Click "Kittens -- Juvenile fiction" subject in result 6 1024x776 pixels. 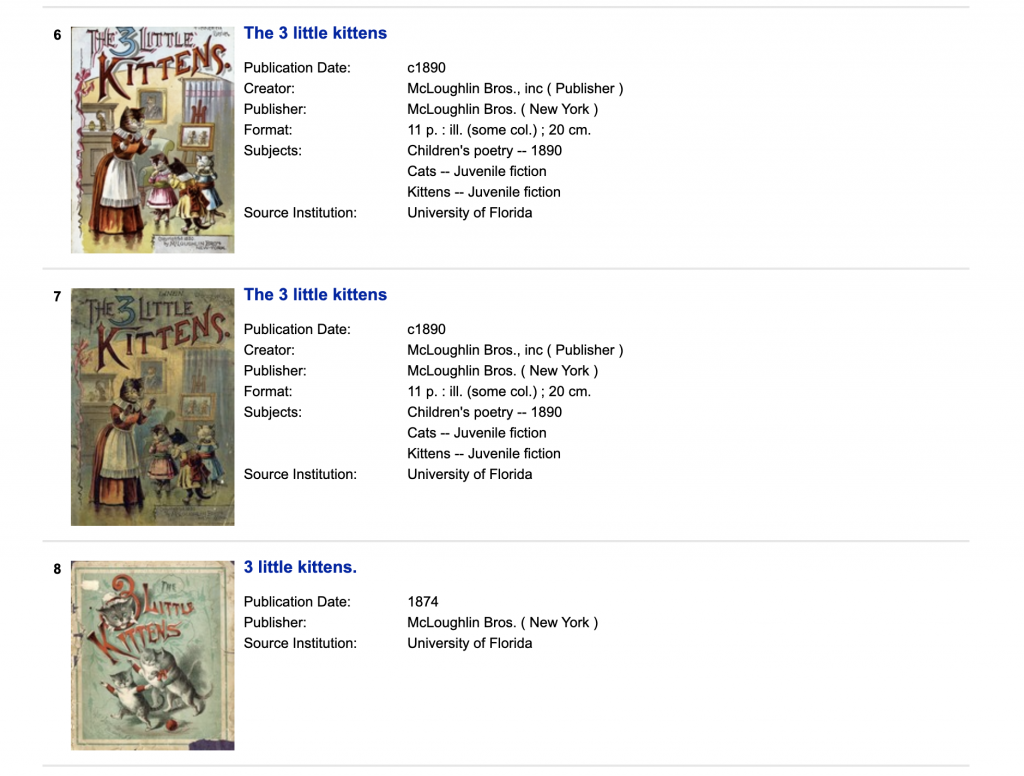483,192
